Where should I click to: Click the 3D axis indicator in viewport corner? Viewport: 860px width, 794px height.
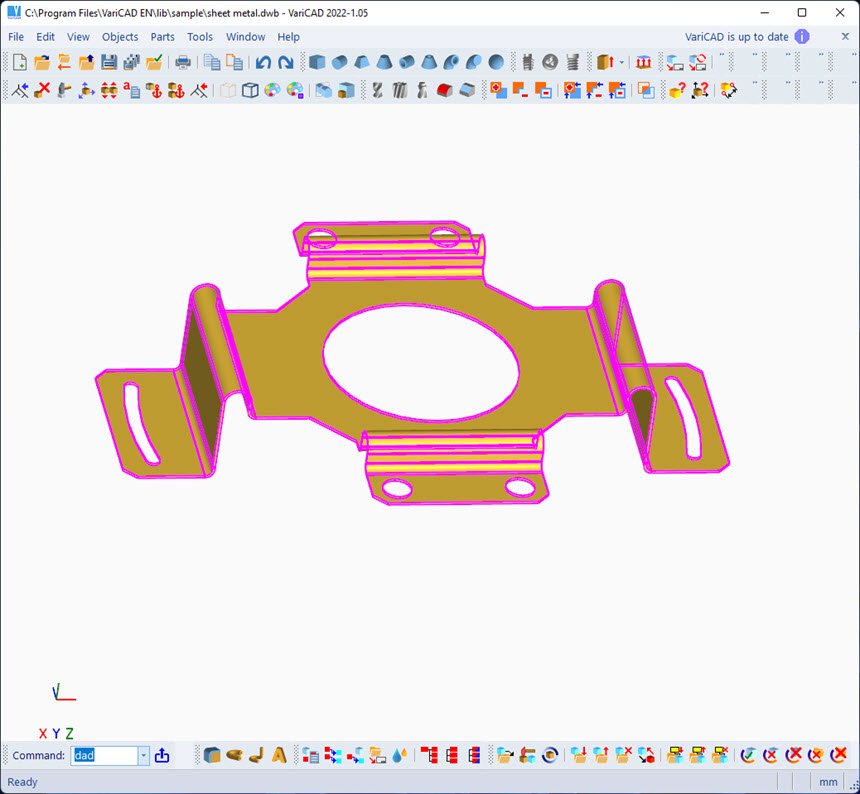tap(64, 693)
